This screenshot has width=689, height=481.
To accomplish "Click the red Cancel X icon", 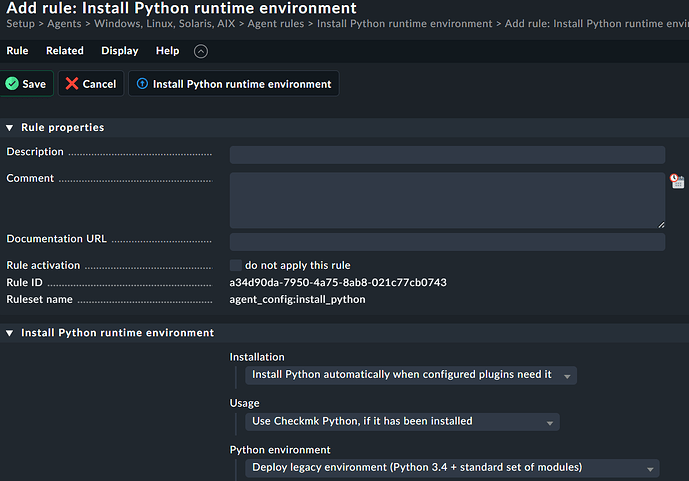I will pyautogui.click(x=72, y=84).
